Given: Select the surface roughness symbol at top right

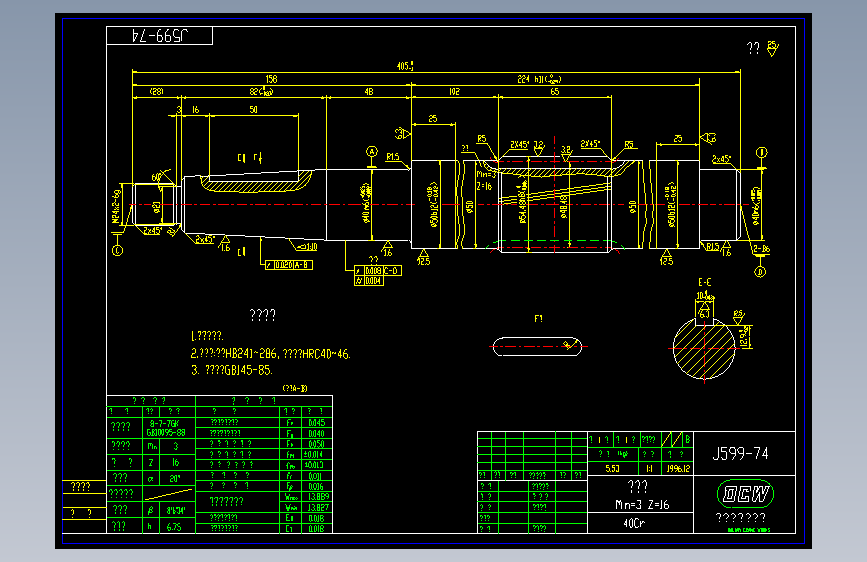Looking at the screenshot, I should (772, 48).
